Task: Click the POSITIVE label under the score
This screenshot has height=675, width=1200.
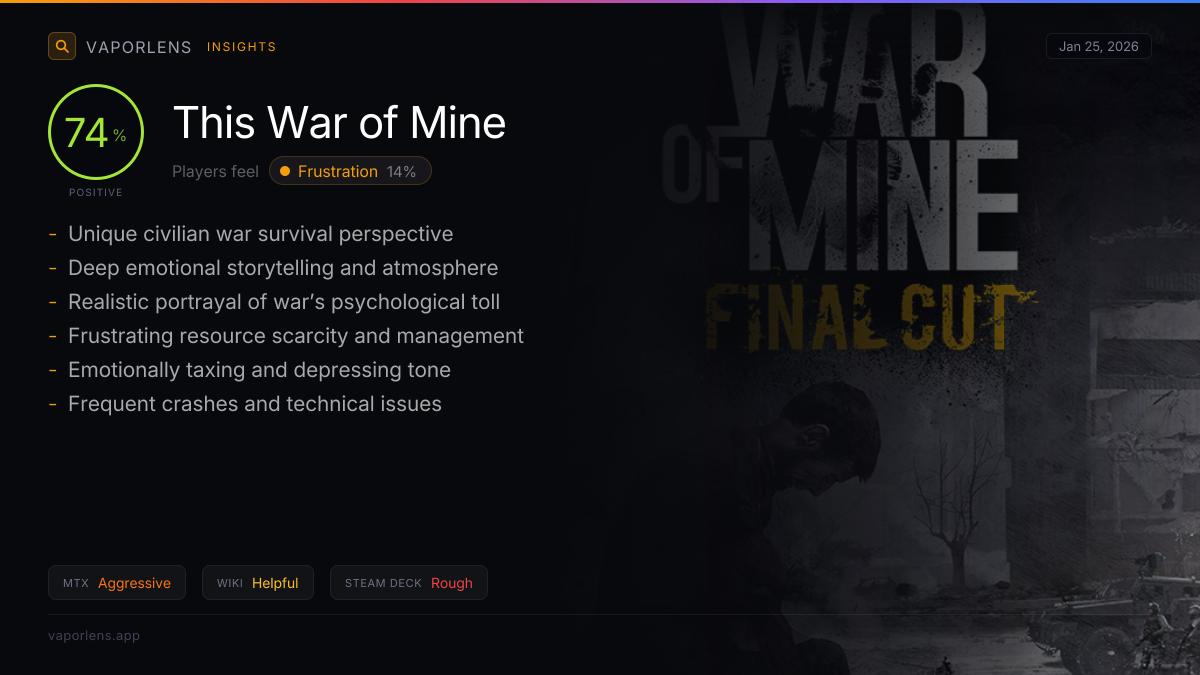Action: click(x=96, y=192)
